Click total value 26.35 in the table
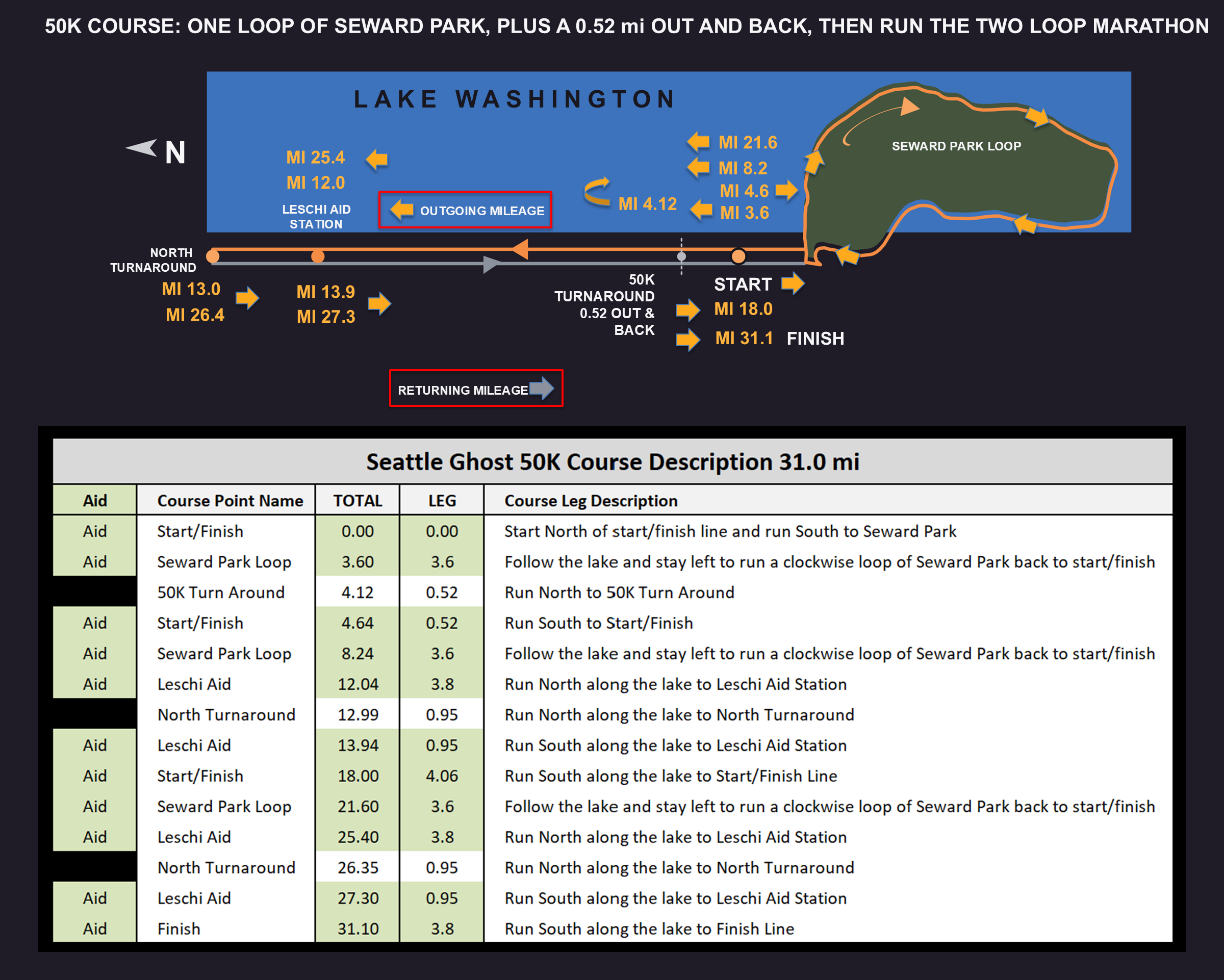Screen dimensions: 1224x980 pos(358,868)
